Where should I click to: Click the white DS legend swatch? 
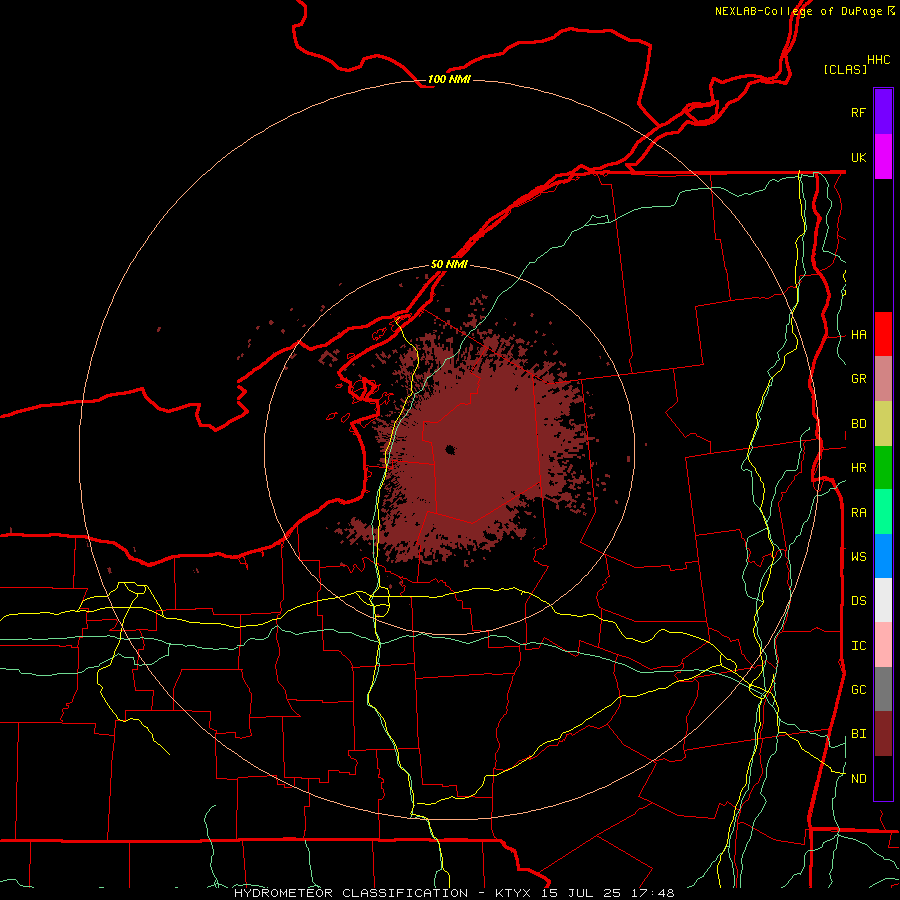883,600
